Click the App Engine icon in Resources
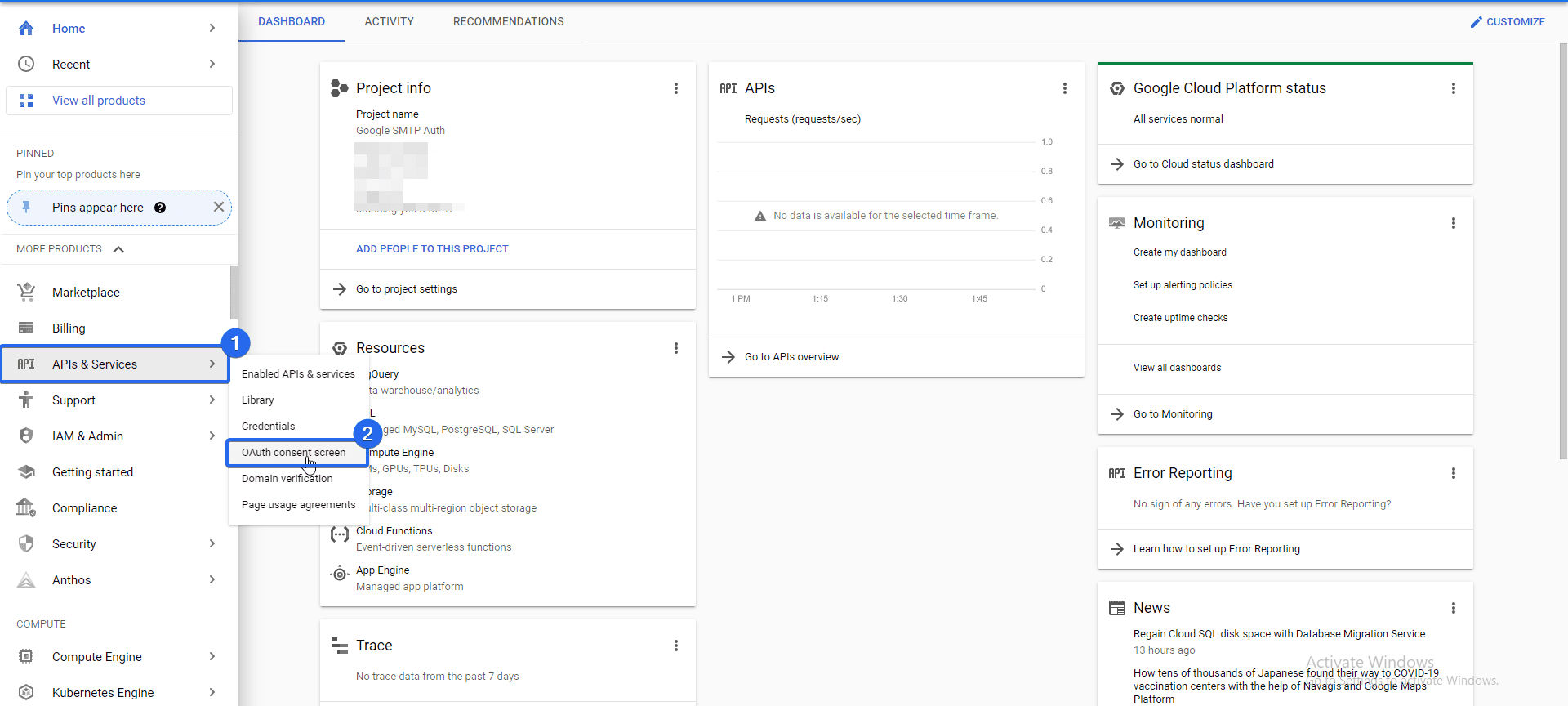 pos(340,574)
